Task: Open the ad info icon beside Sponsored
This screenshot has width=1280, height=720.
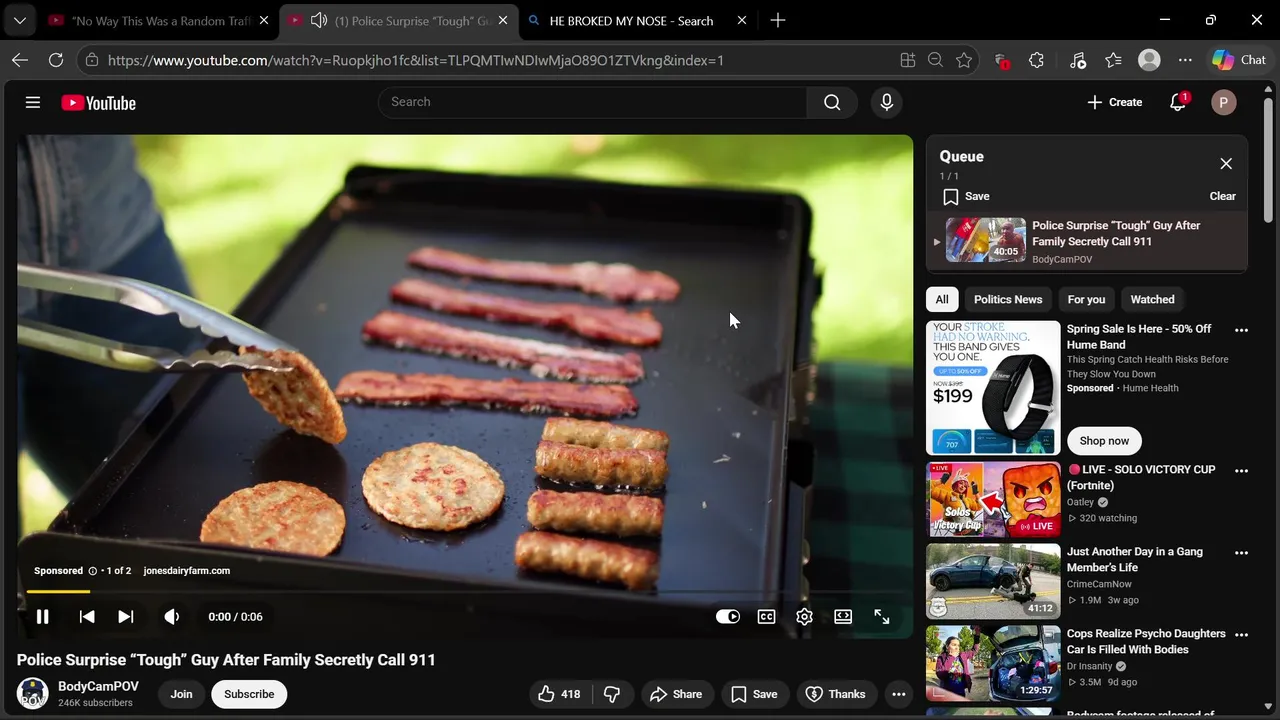Action: pos(93,571)
